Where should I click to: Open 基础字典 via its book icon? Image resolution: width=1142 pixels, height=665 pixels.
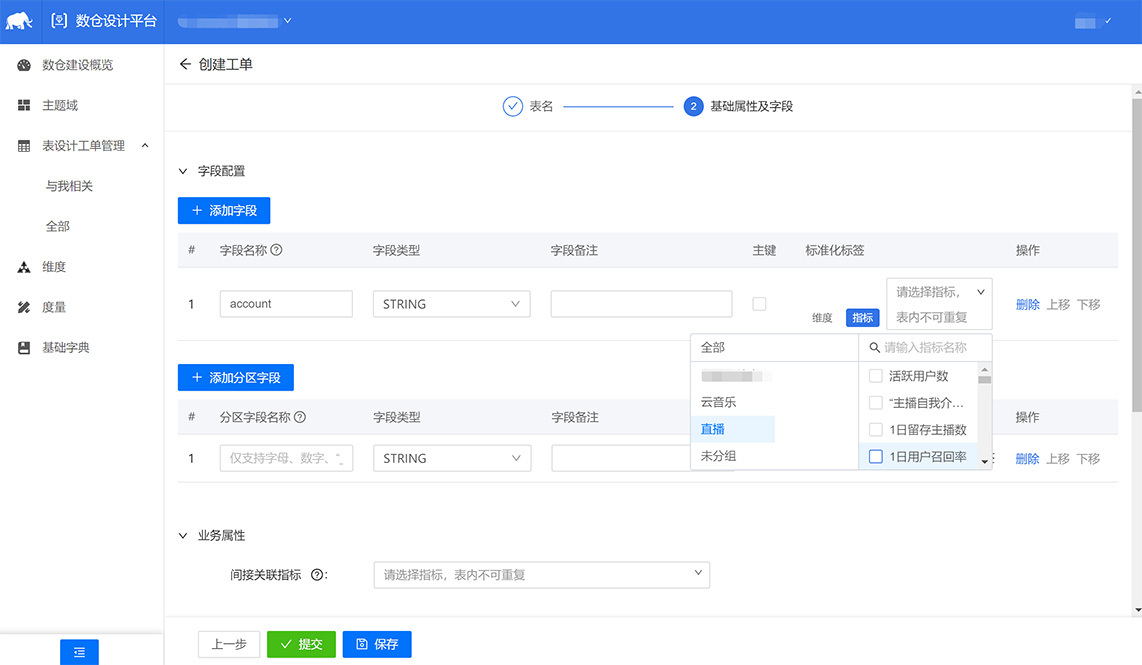click(x=24, y=347)
